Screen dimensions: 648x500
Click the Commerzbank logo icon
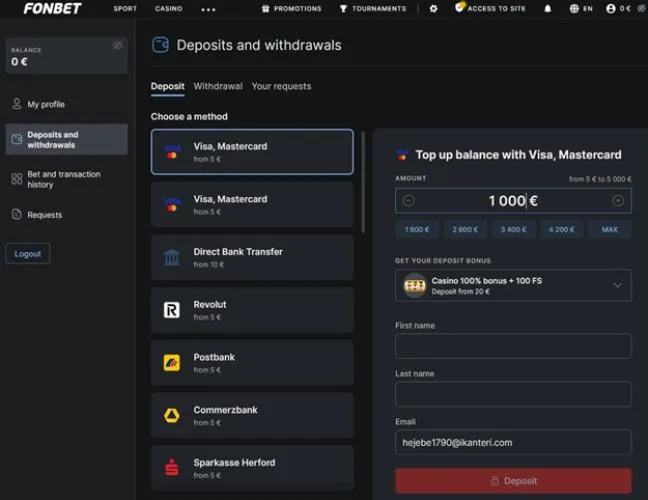pos(172,415)
